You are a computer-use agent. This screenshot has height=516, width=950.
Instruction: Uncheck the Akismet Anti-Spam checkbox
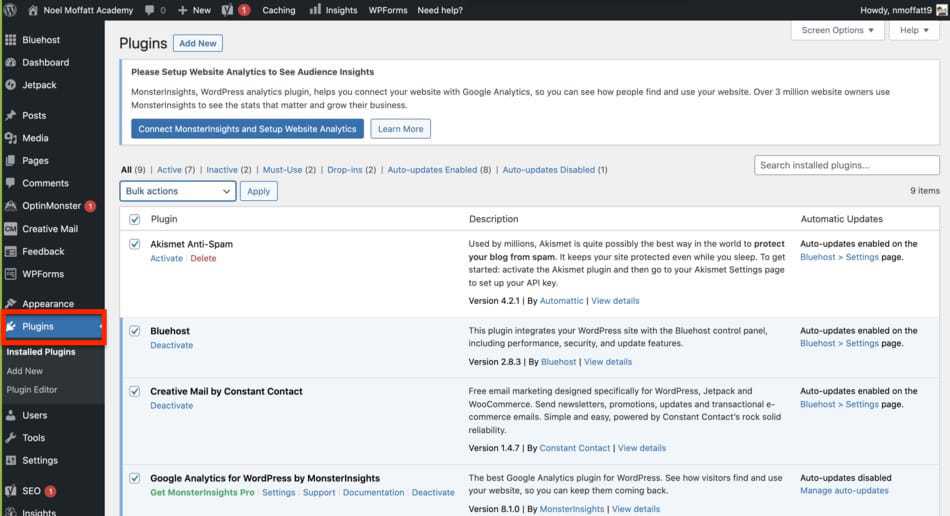click(135, 244)
